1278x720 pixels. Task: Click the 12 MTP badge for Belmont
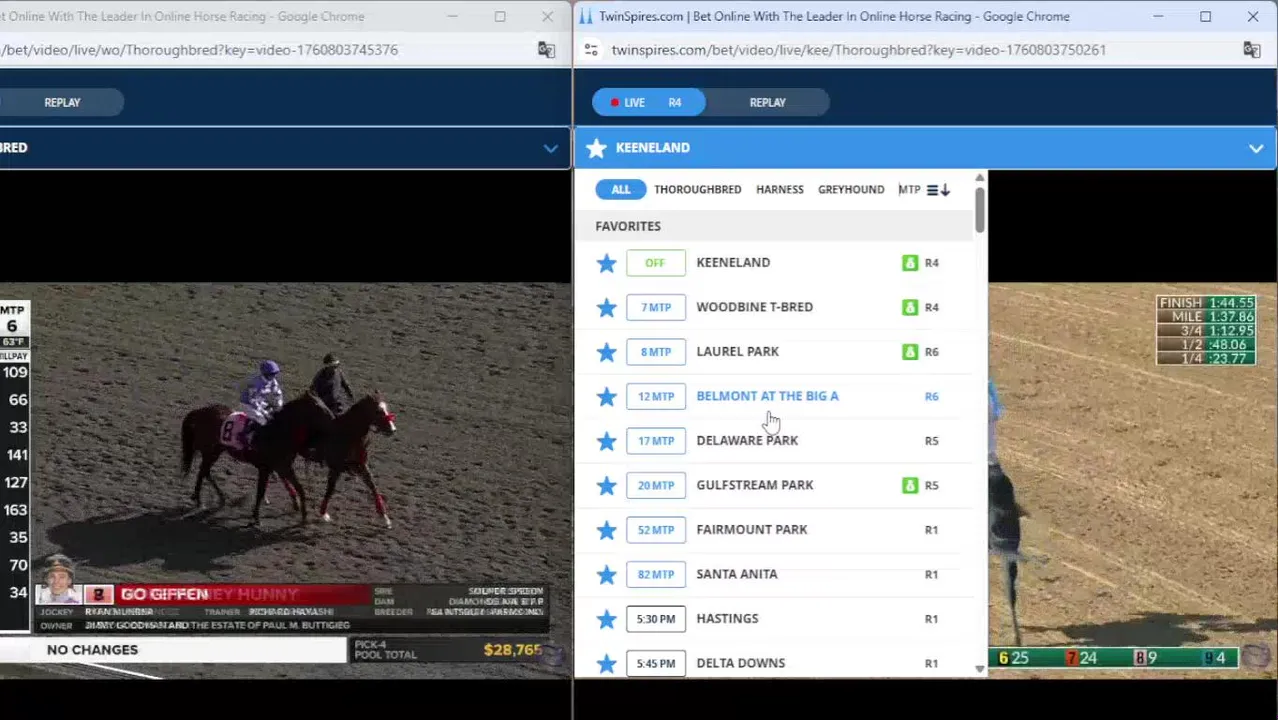pos(656,396)
